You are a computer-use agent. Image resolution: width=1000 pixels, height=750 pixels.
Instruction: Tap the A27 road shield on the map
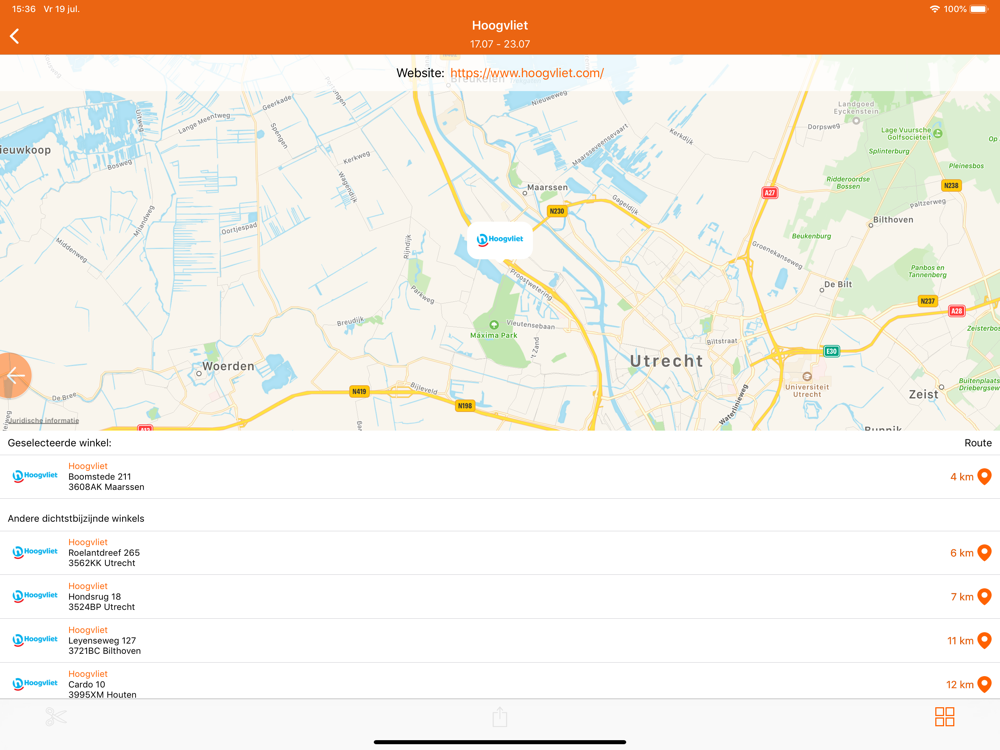770,193
